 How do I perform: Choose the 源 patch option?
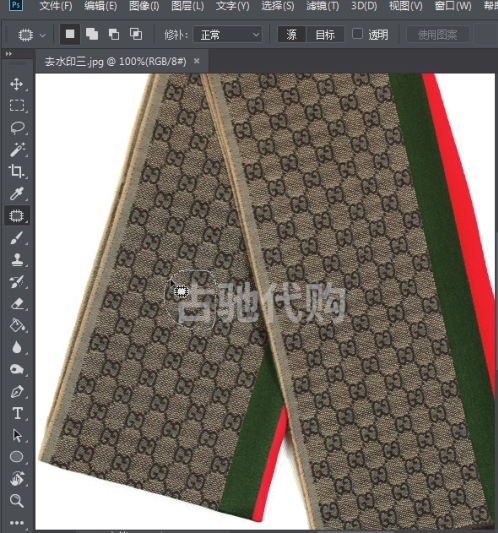click(x=291, y=34)
